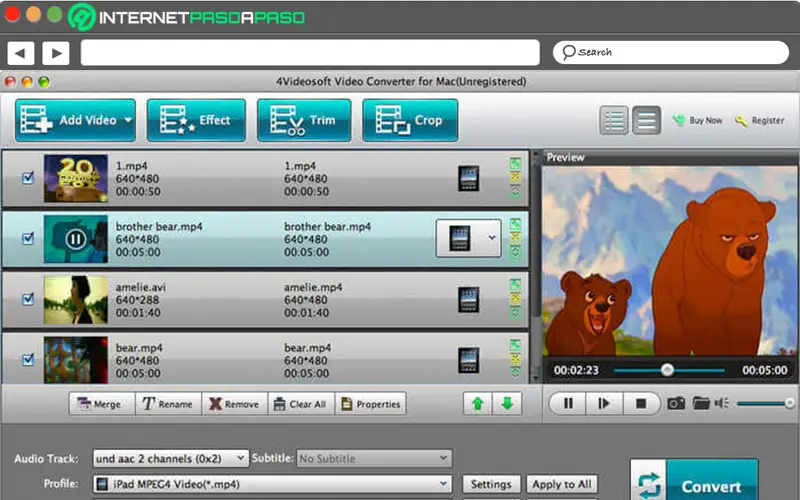
Task: Click the paused brother bear.mp4 thumbnail
Action: [76, 239]
